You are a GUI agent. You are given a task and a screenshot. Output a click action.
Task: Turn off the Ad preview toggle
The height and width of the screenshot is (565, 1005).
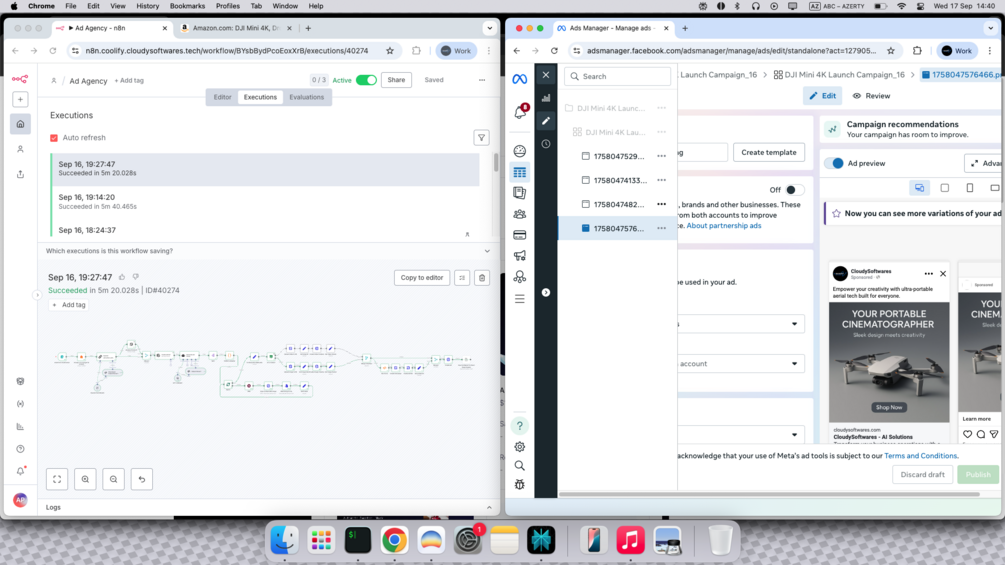pyautogui.click(x=835, y=163)
